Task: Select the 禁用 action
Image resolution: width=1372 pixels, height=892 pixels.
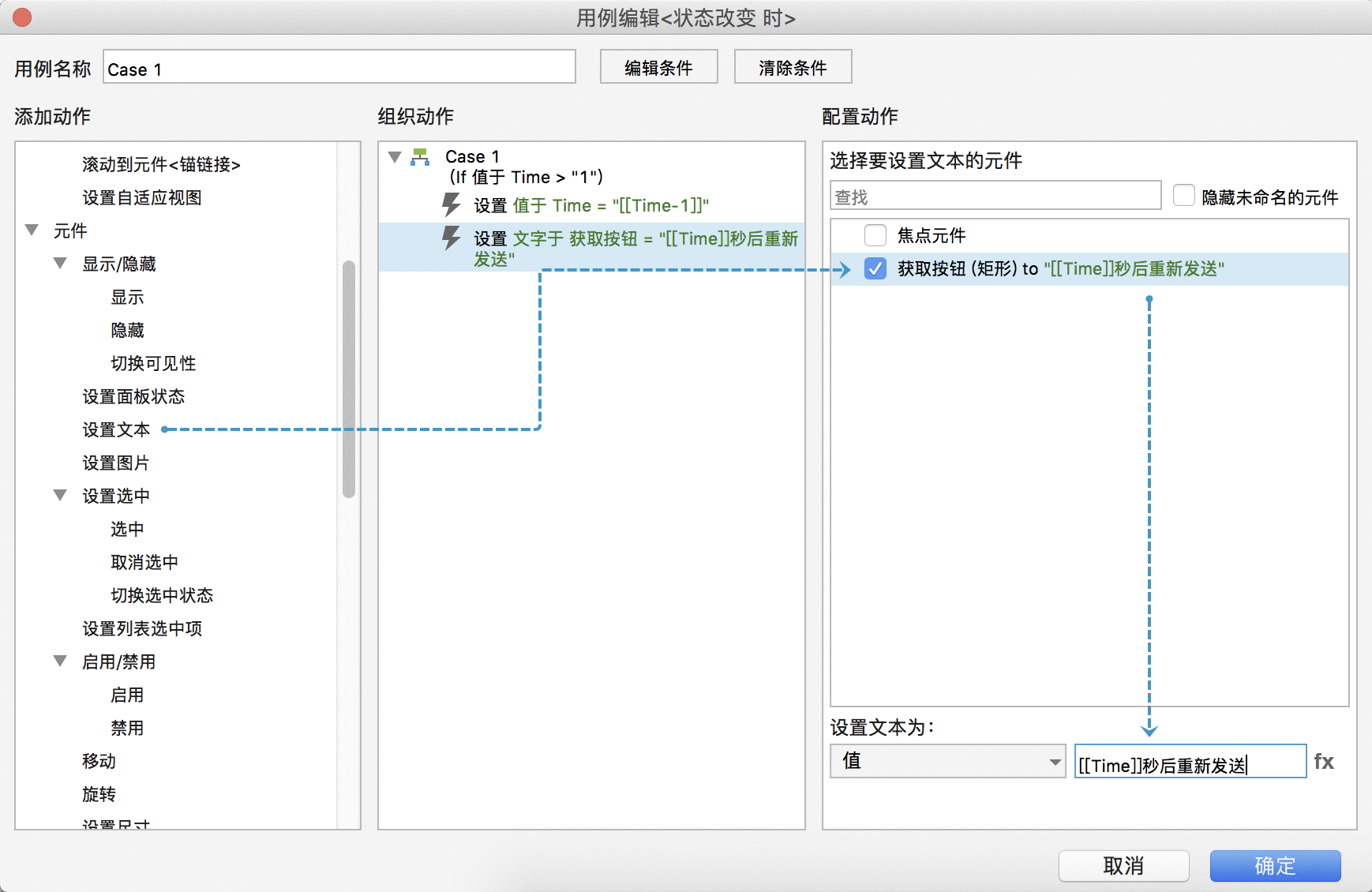Action: tap(127, 728)
